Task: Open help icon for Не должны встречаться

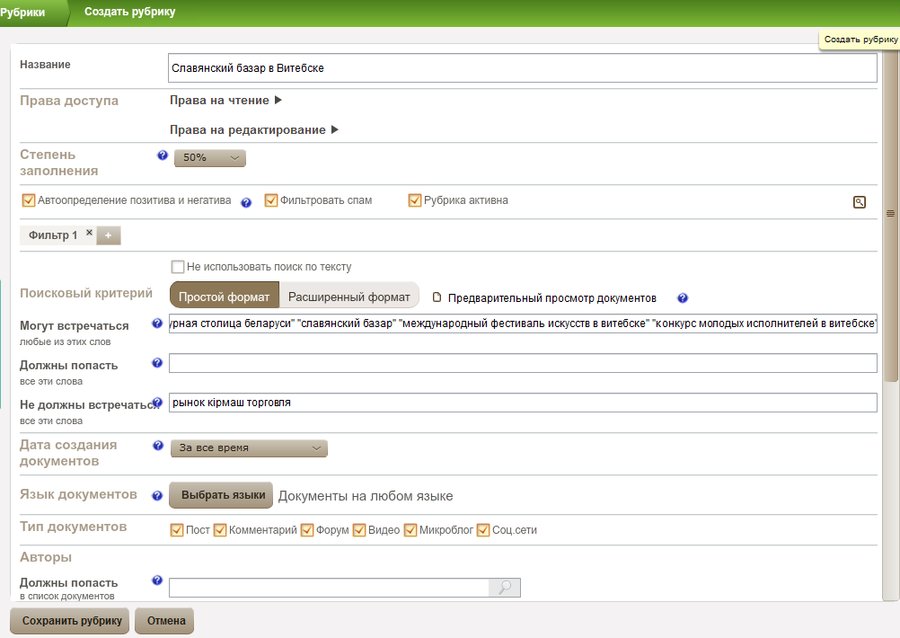Action: point(158,402)
